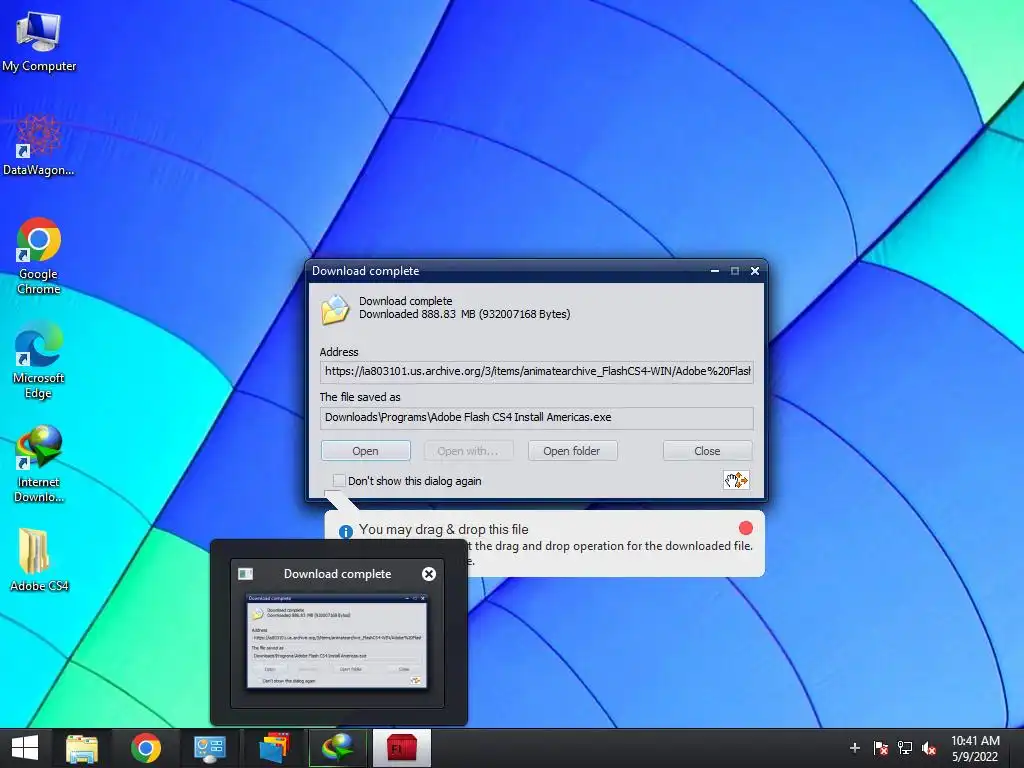1024x768 pixels.
Task: Click the preview window small app icon
Action: [246, 574]
